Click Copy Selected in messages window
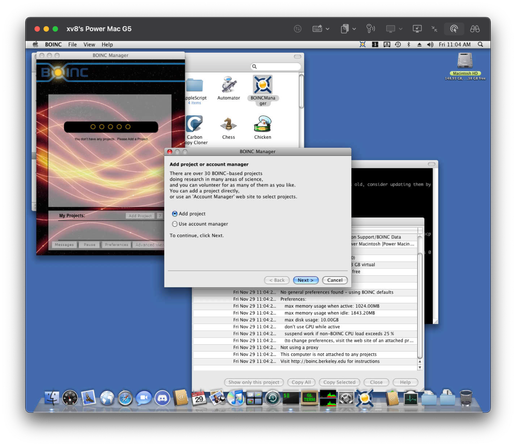 click(339, 382)
